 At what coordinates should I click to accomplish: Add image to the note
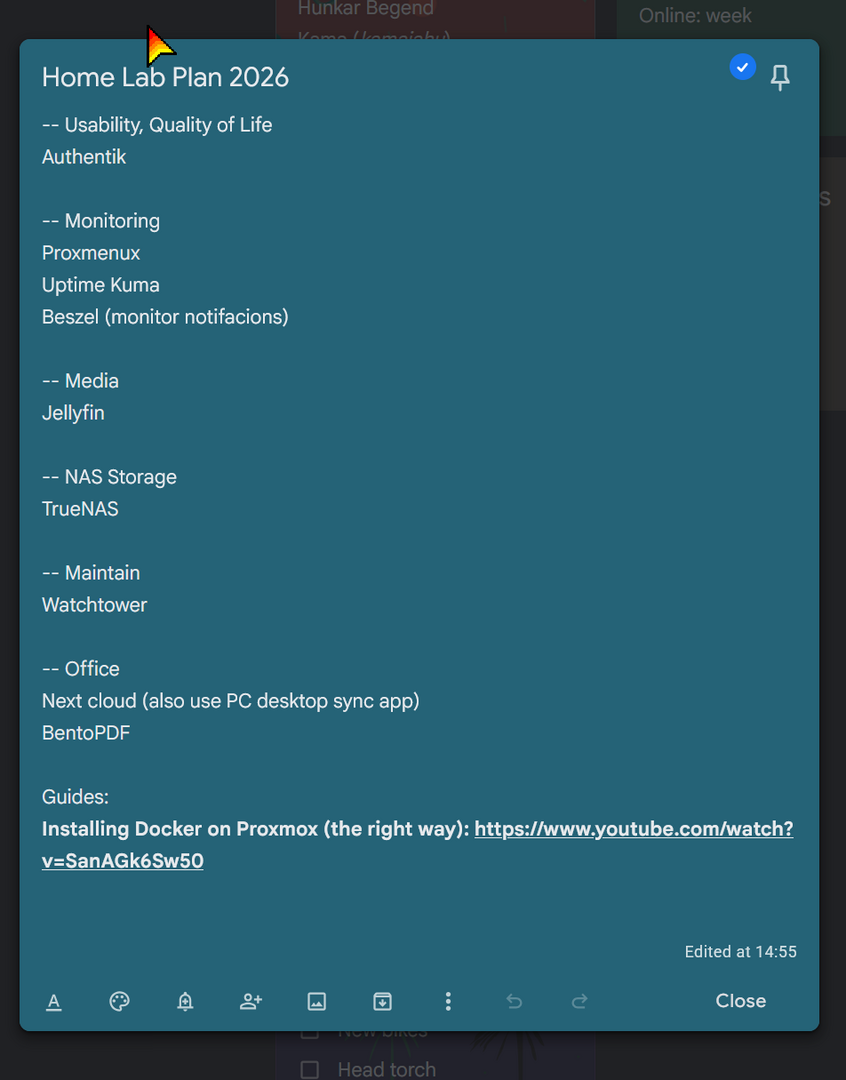tap(317, 1001)
